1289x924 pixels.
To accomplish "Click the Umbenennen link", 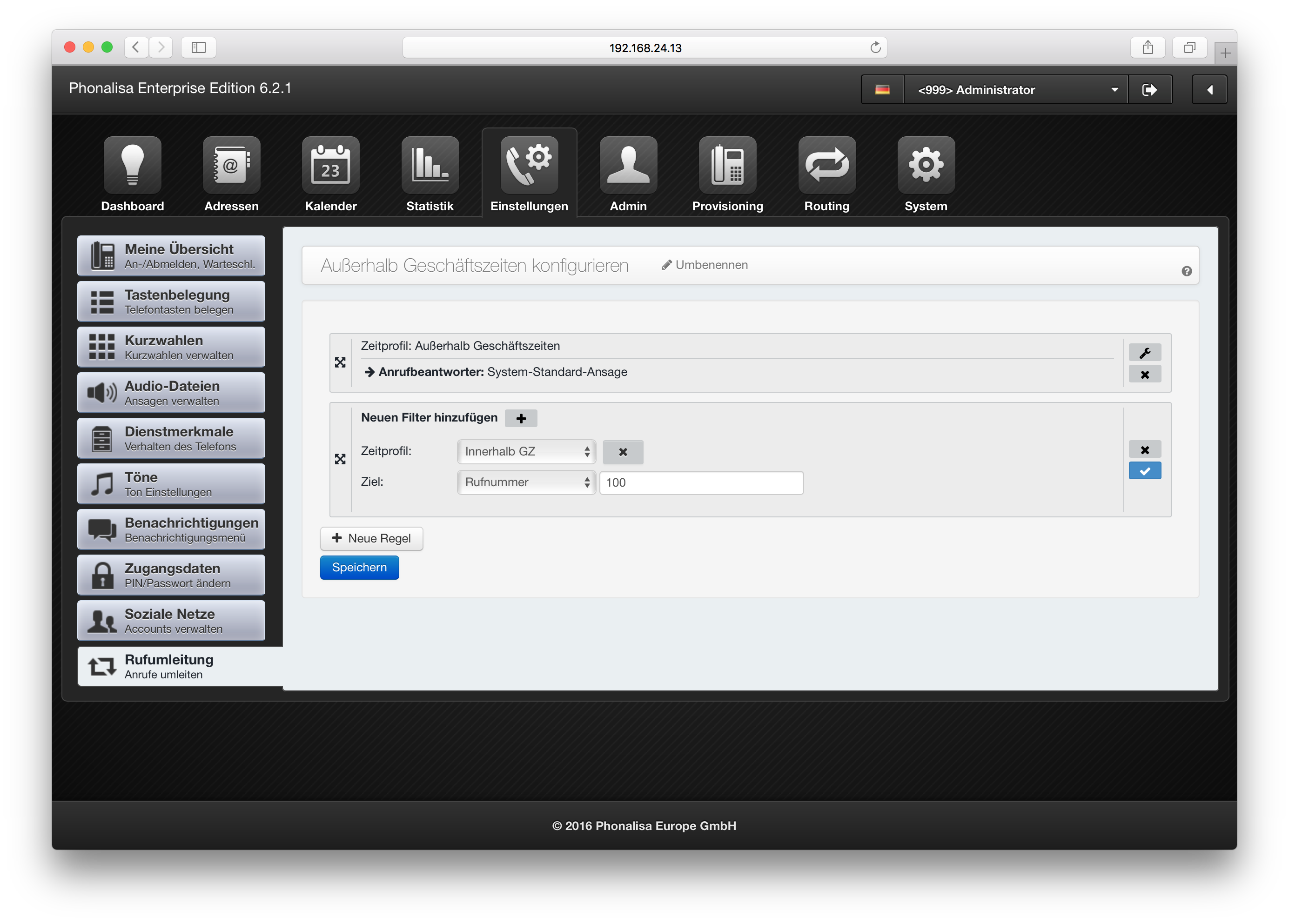I will click(x=705, y=265).
